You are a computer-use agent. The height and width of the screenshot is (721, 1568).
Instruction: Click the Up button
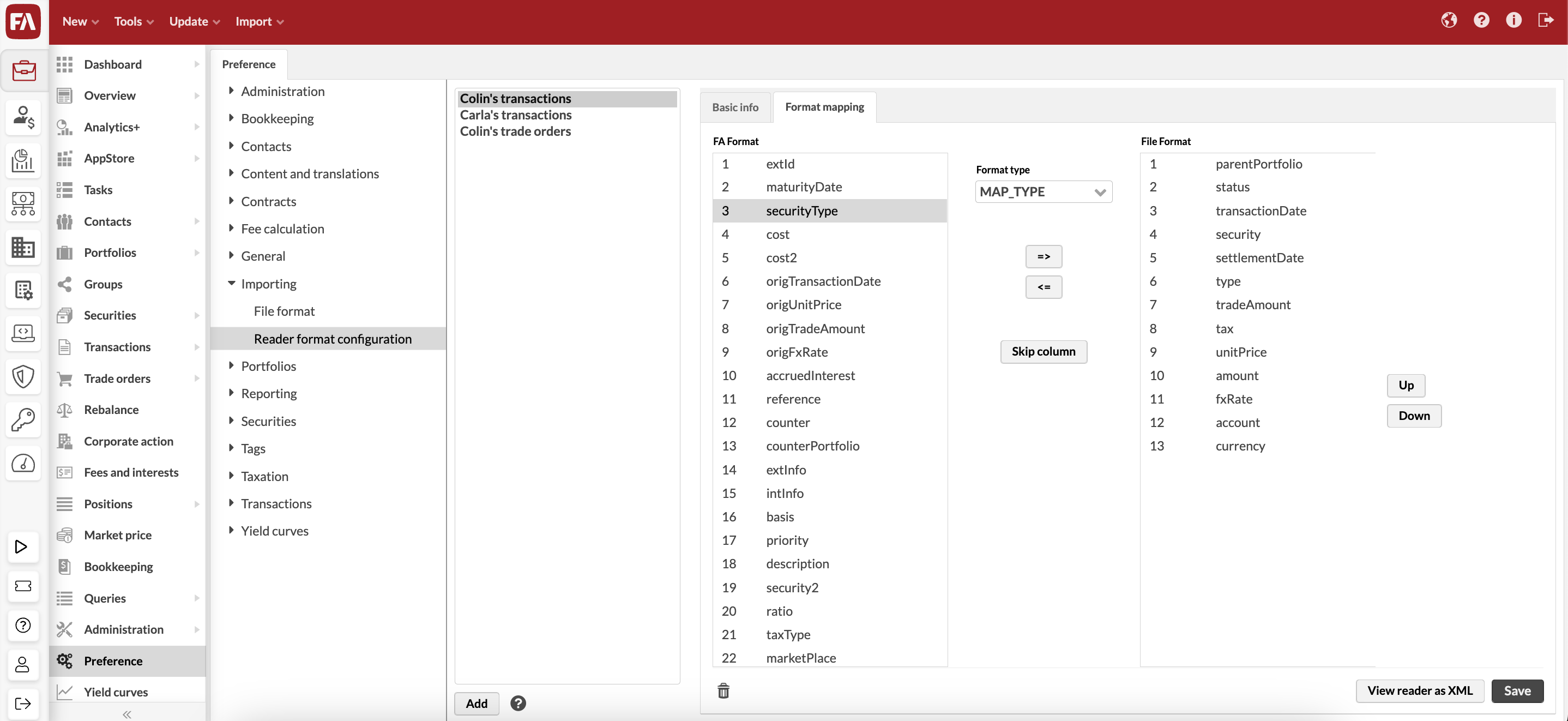point(1406,385)
